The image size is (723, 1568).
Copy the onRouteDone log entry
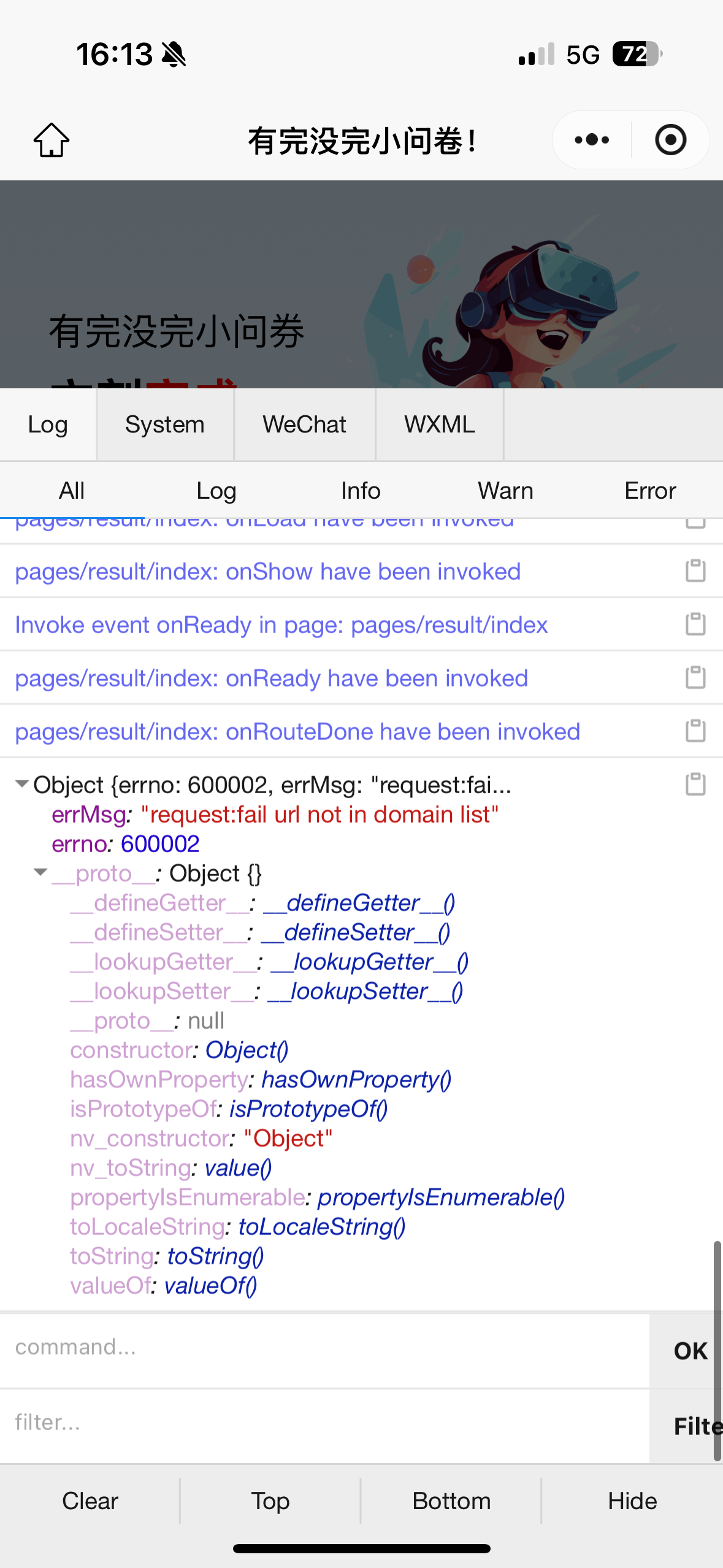point(695,731)
